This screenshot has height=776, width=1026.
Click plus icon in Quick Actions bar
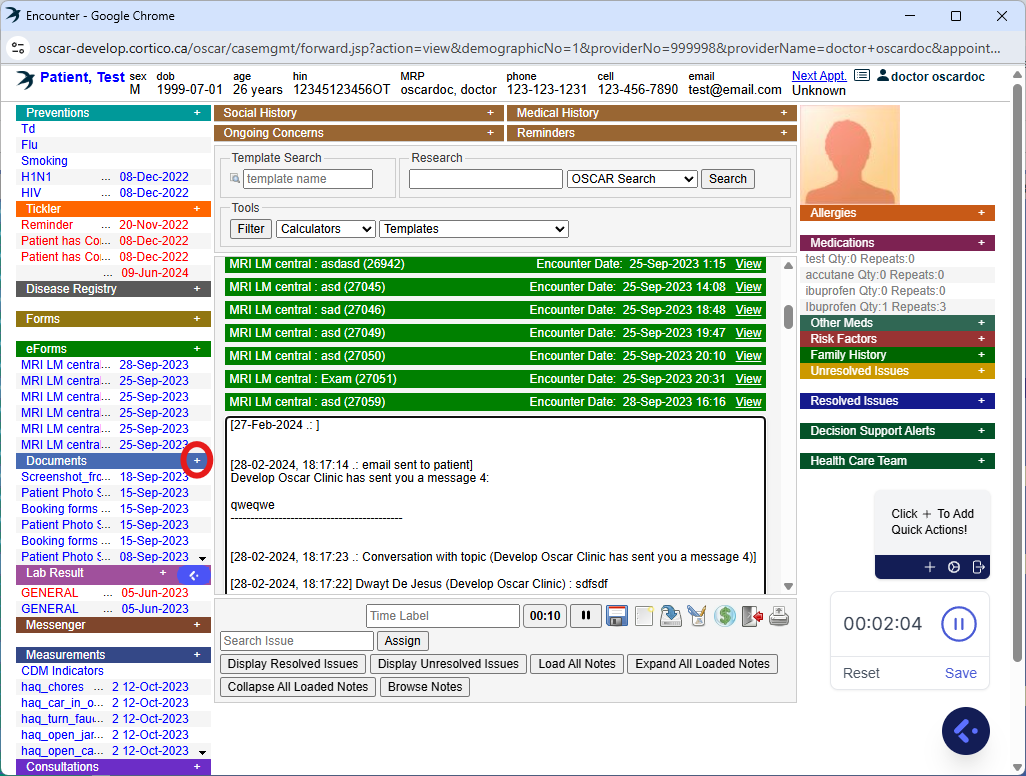[x=929, y=567]
